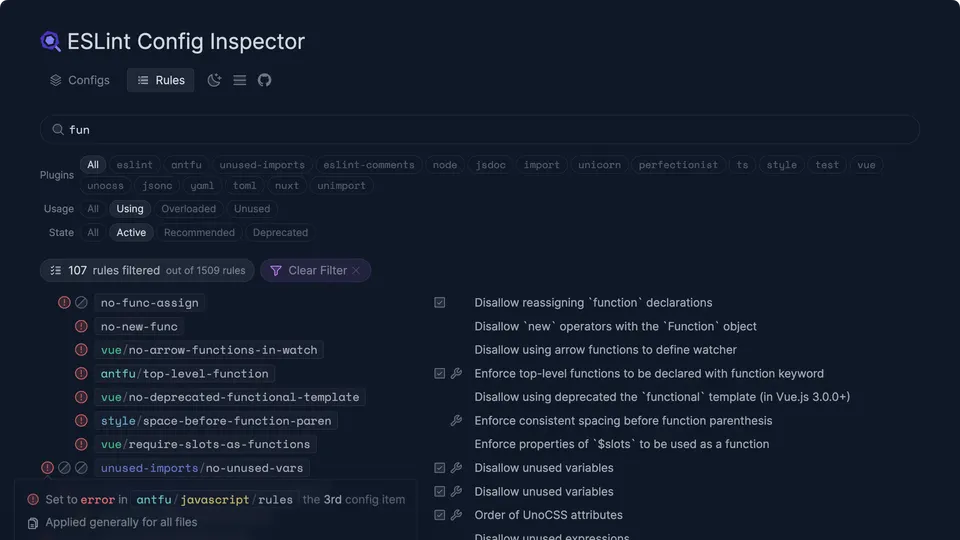Filter plugins by unused-imports
The height and width of the screenshot is (540, 960).
262,165
